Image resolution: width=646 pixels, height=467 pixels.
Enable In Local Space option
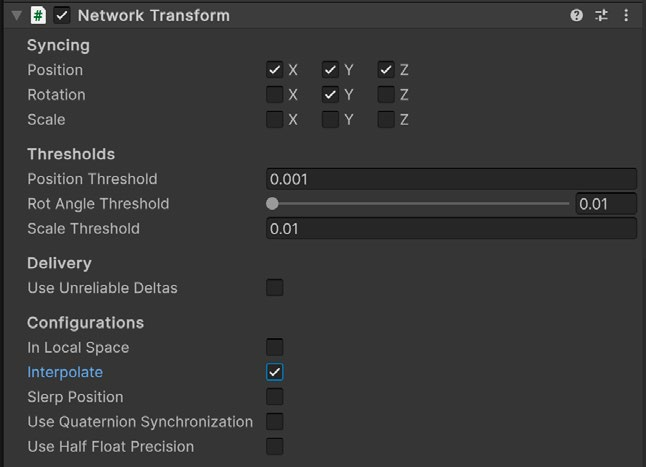pos(274,347)
